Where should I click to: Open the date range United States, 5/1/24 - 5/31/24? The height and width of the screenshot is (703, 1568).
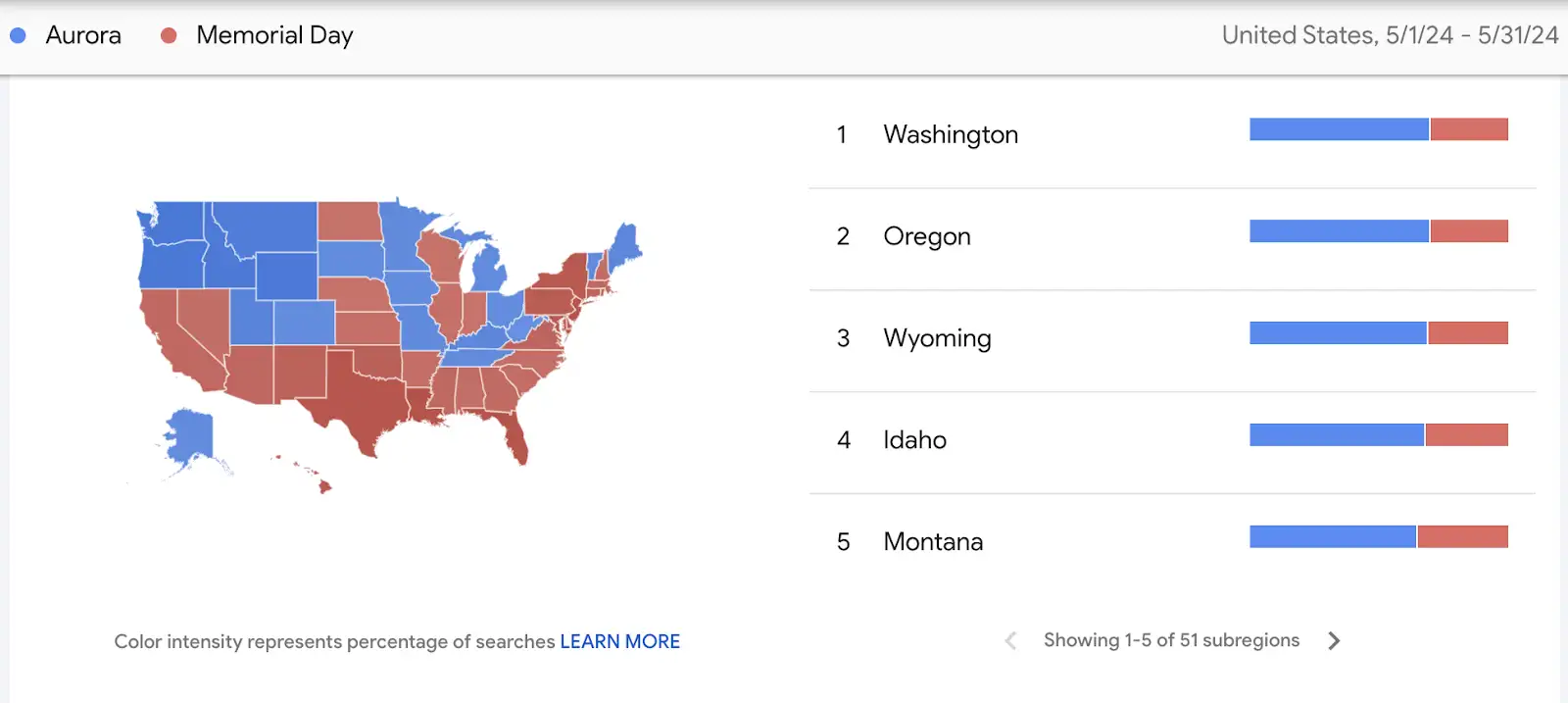[x=1391, y=34]
